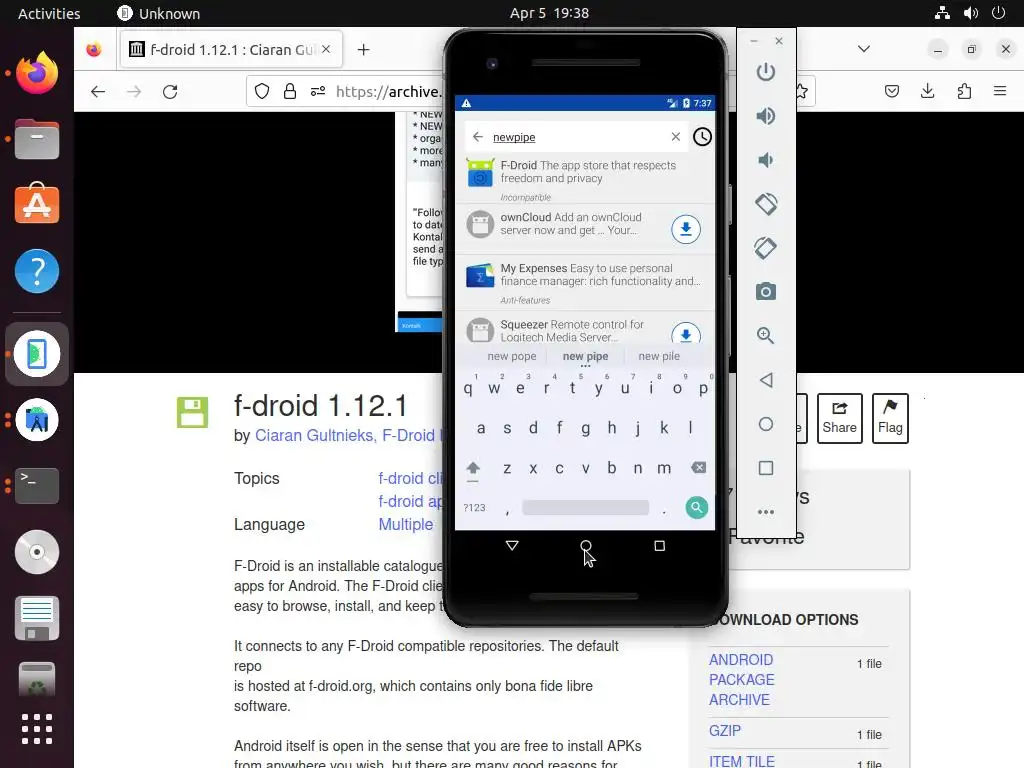
Task: Click the emulator sidebar Back triangle
Action: tap(766, 380)
